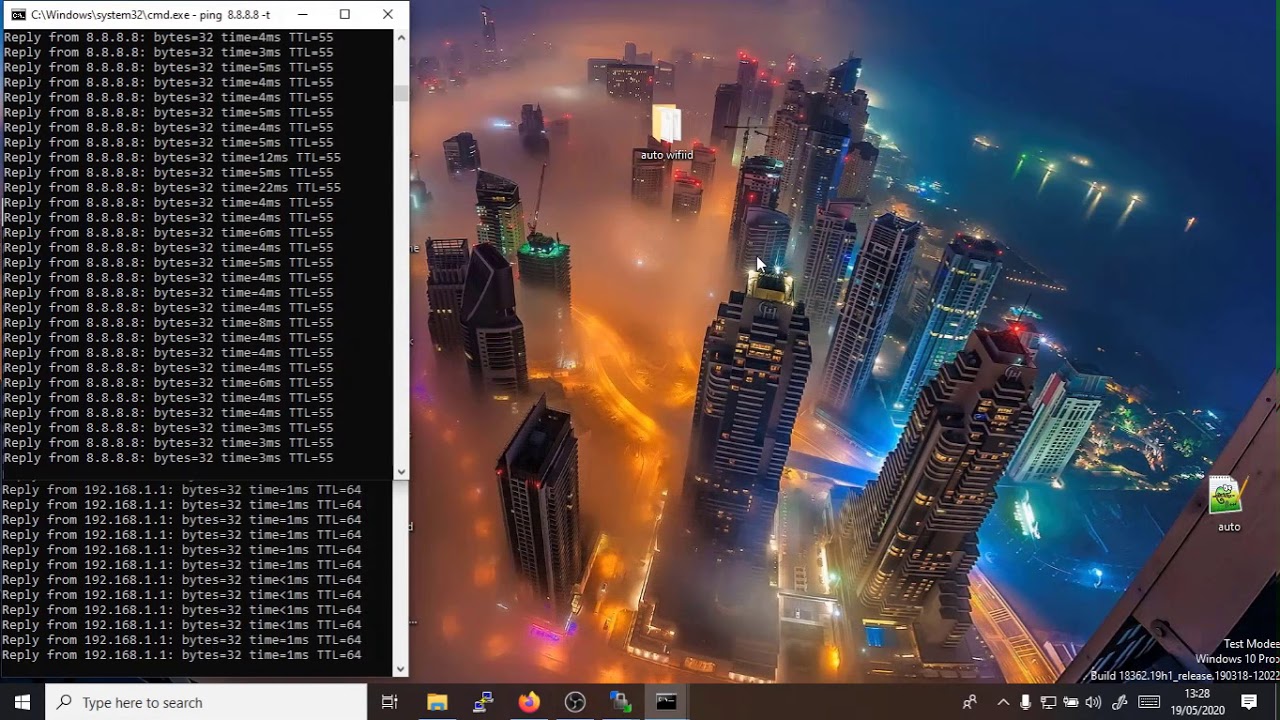
Task: Launch File Explorer from the taskbar
Action: [x=437, y=702]
